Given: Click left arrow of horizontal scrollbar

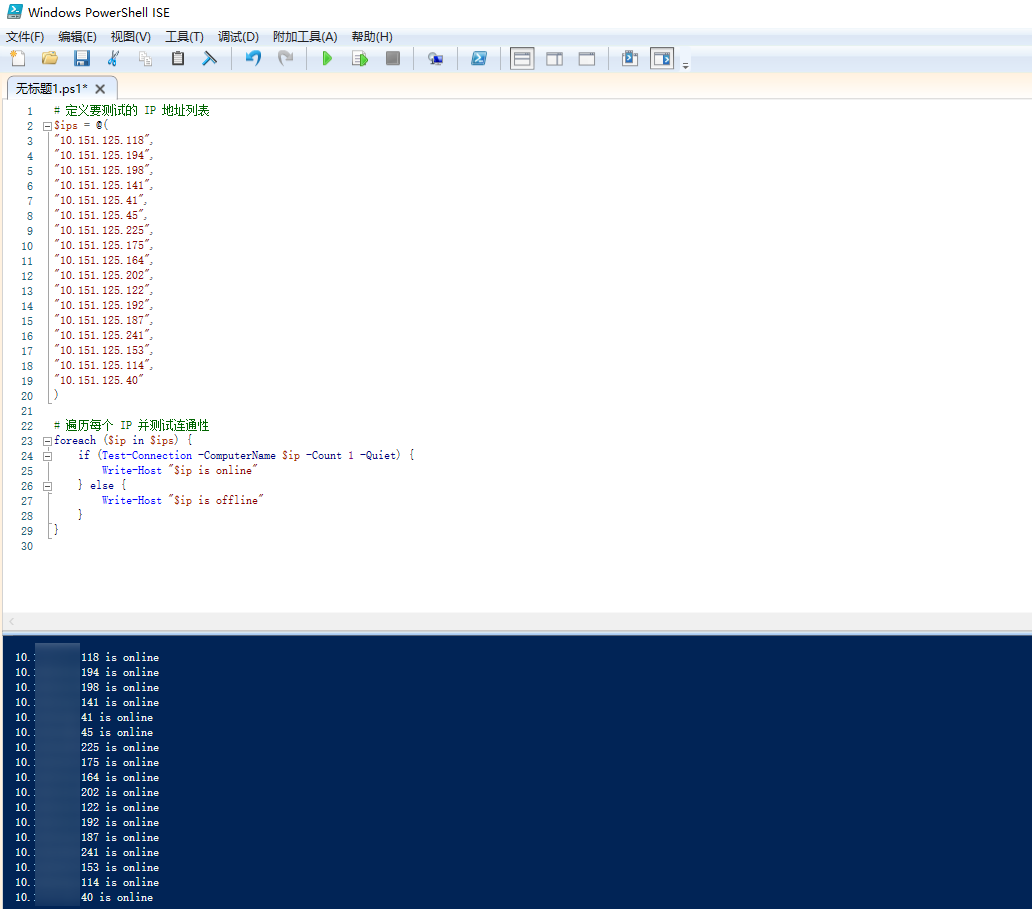Looking at the screenshot, I should (11, 621).
